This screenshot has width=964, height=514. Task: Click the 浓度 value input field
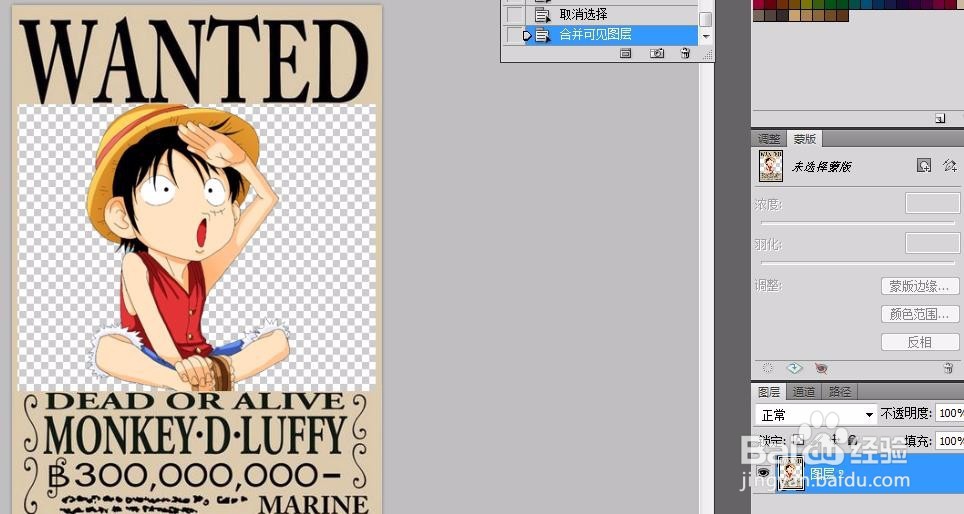(933, 203)
